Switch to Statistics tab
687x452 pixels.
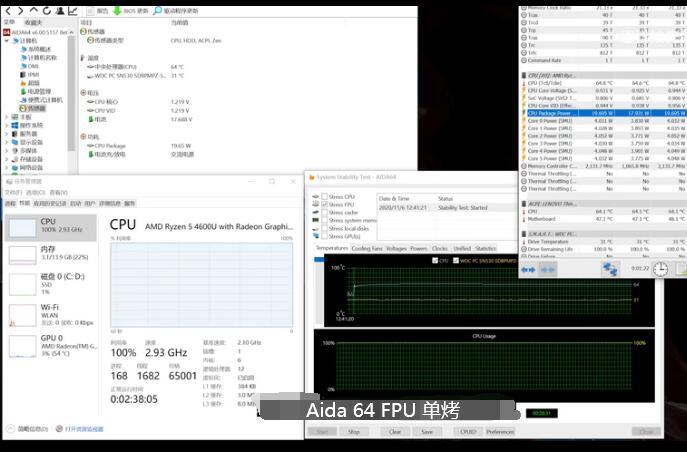pyautogui.click(x=485, y=248)
